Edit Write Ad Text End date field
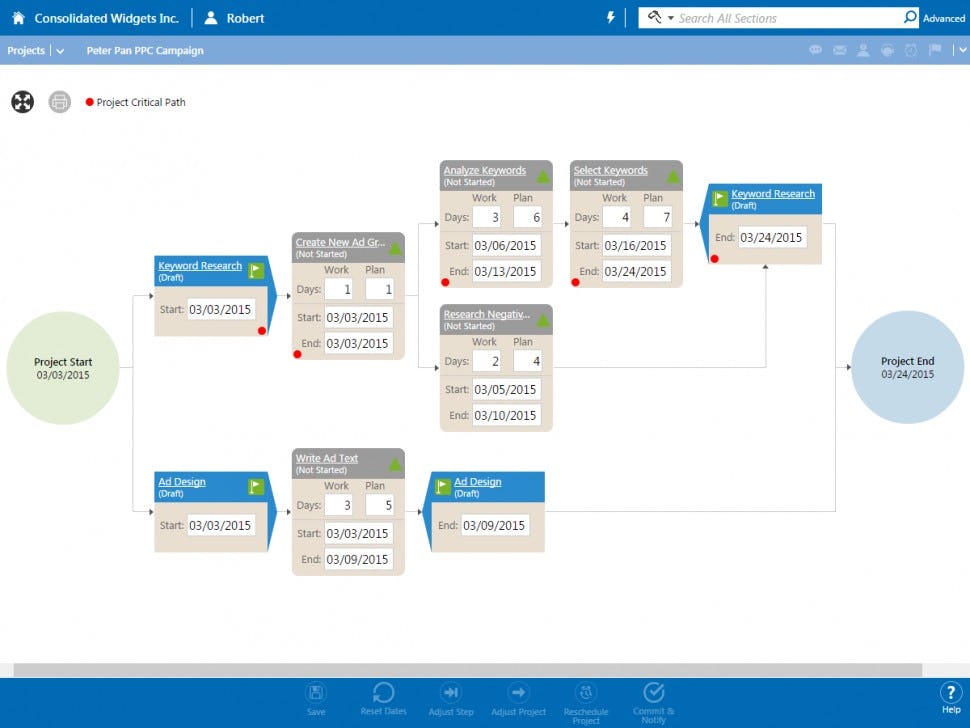 [358, 559]
